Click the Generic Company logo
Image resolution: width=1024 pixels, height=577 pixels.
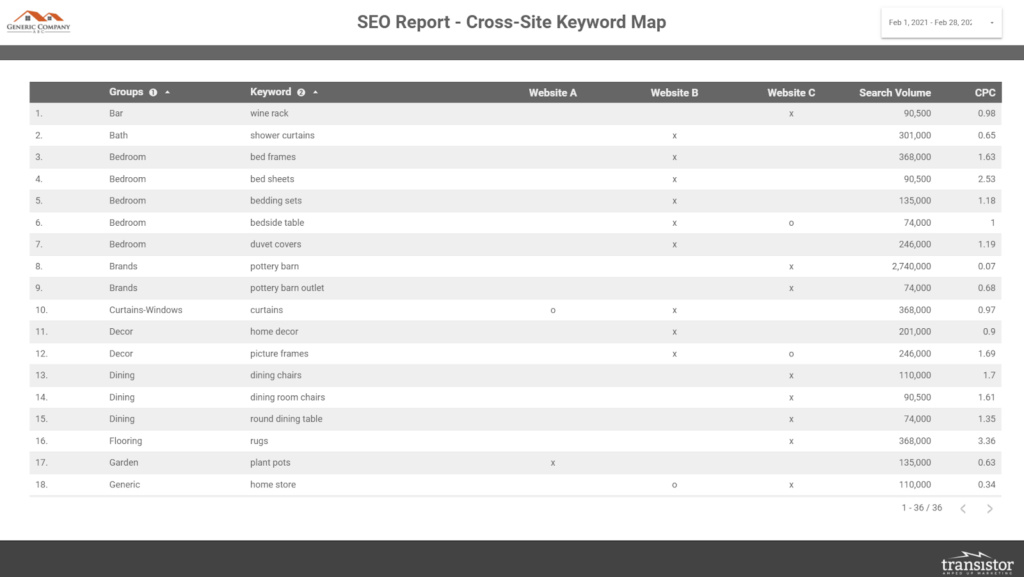coord(38,21)
